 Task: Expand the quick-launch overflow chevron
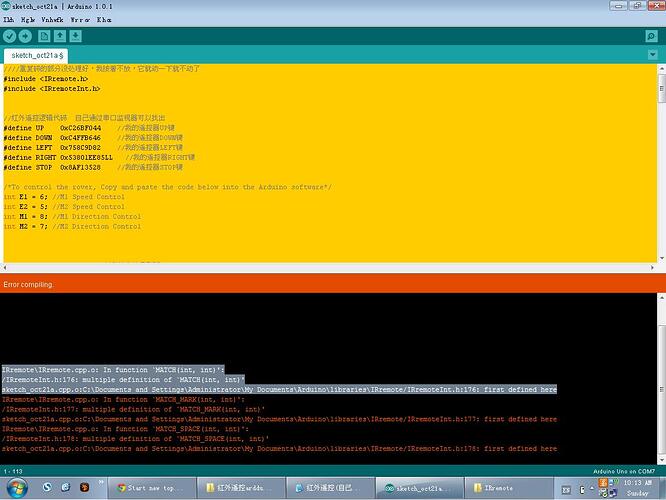click(101, 482)
